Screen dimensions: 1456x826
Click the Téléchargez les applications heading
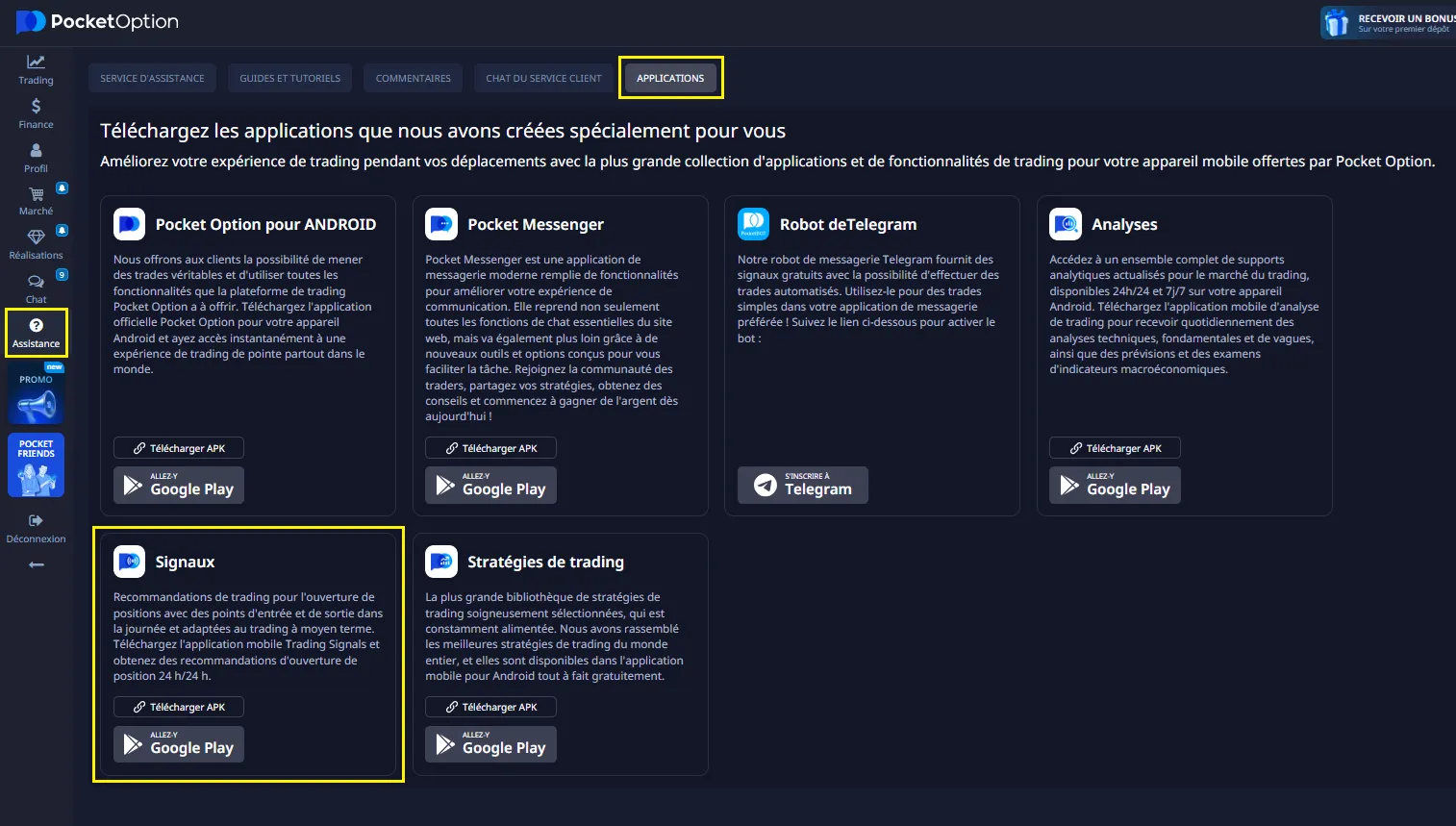pyautogui.click(x=442, y=131)
